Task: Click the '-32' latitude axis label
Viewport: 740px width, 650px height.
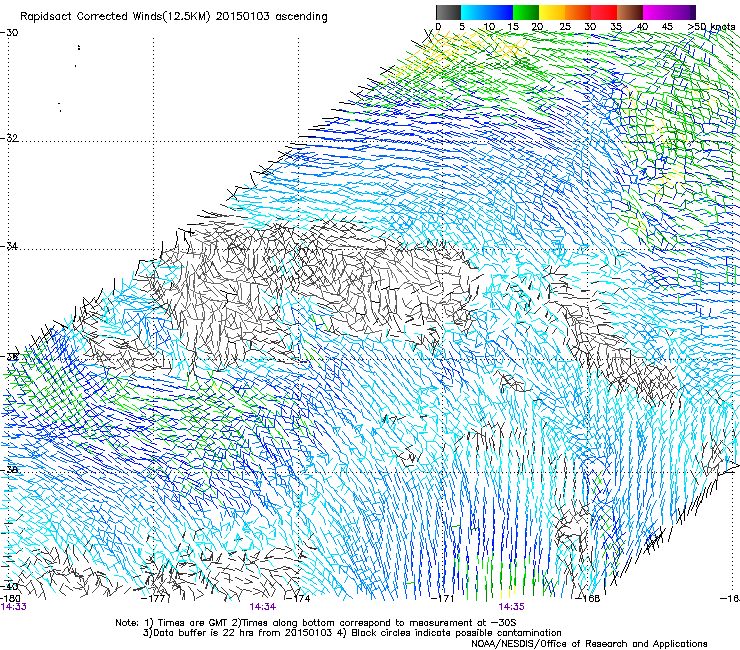Action: coord(9,138)
